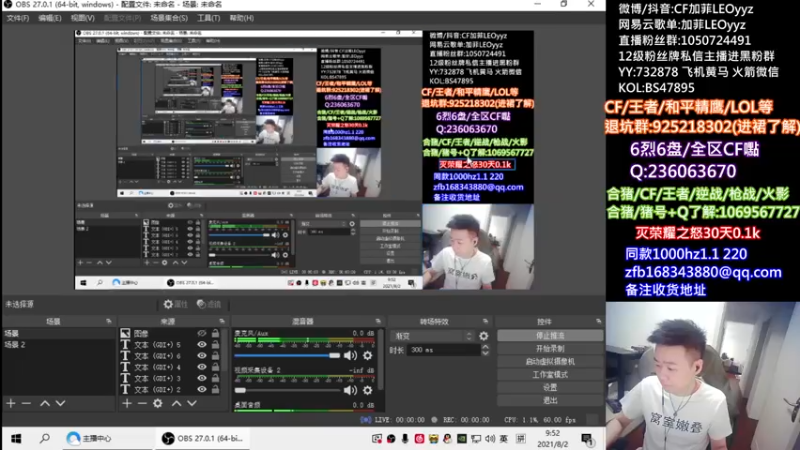The image size is (800, 450).
Task: Click the 启动虚拟摄像机 button
Action: (550, 361)
